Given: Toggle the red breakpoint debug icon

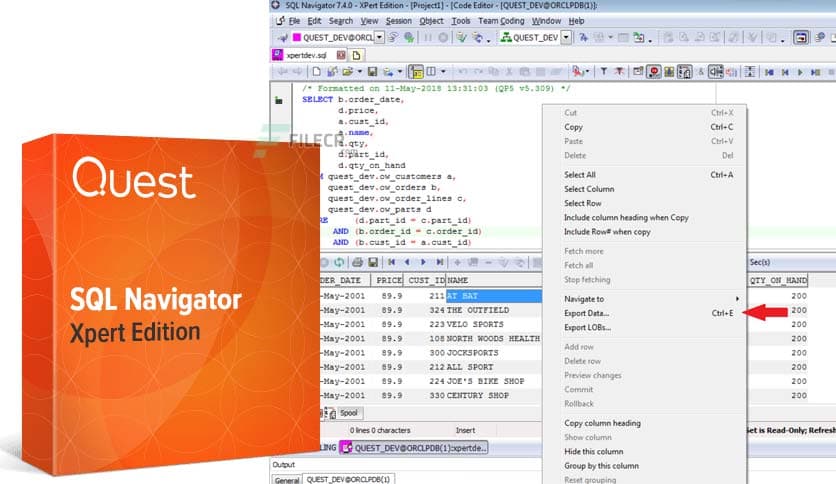Looking at the screenshot, I should (654, 71).
